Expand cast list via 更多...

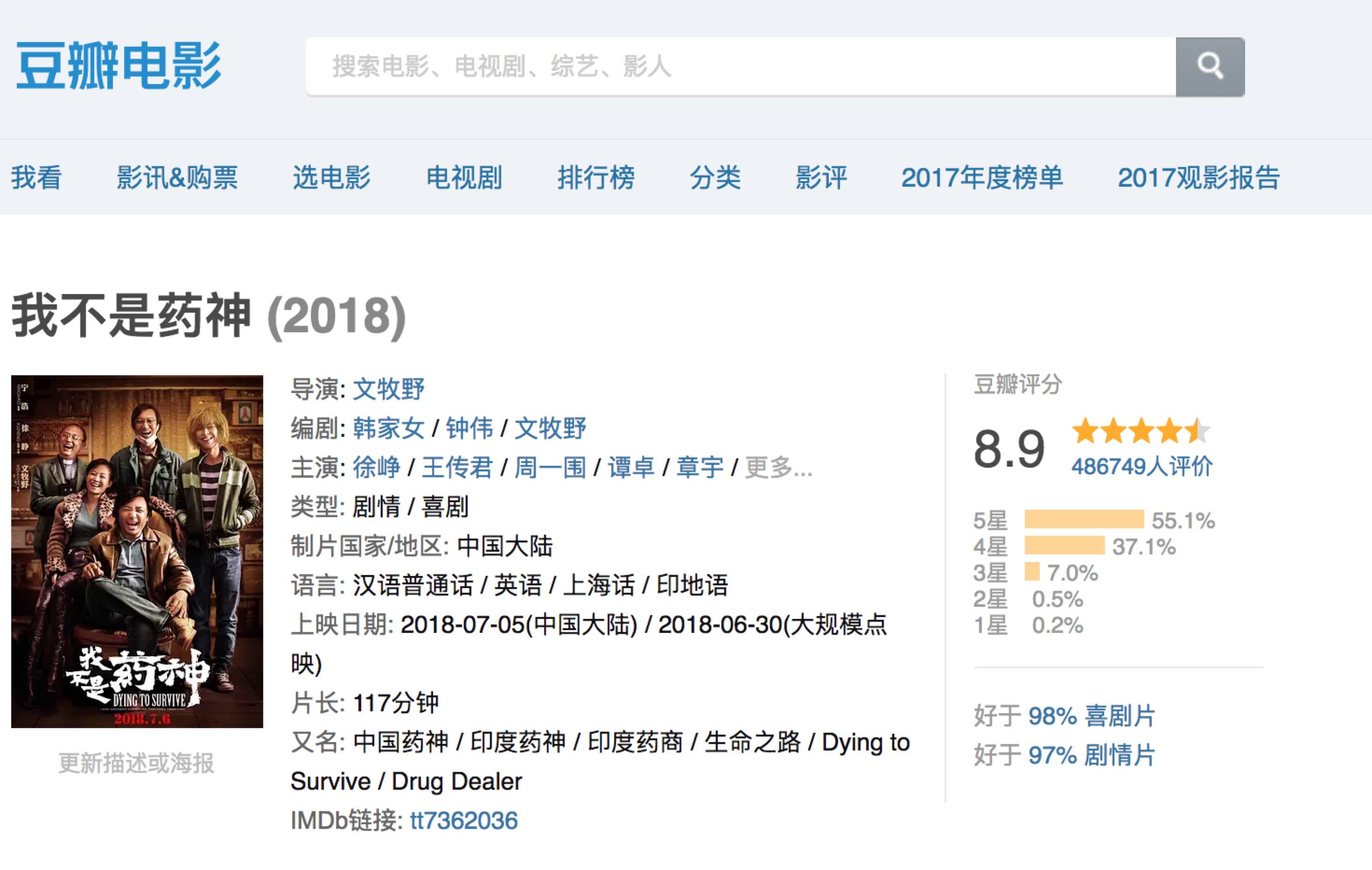point(778,468)
